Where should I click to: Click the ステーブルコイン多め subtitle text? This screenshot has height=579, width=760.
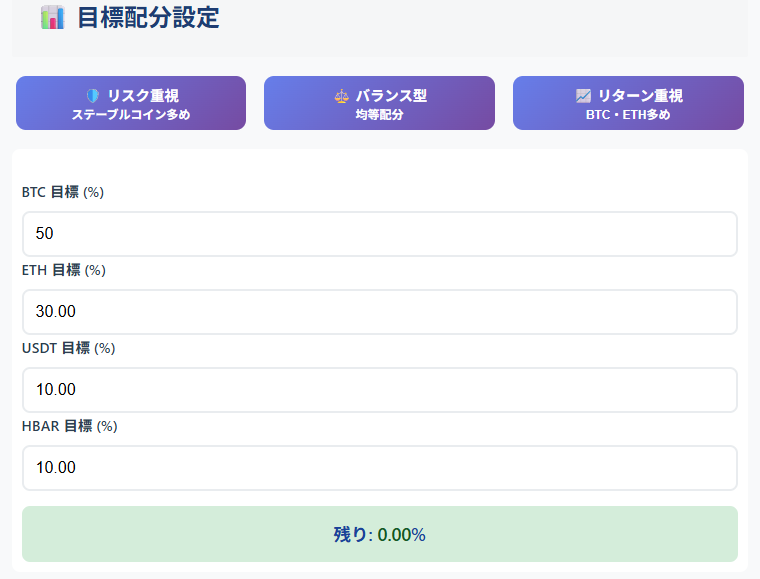click(130, 115)
